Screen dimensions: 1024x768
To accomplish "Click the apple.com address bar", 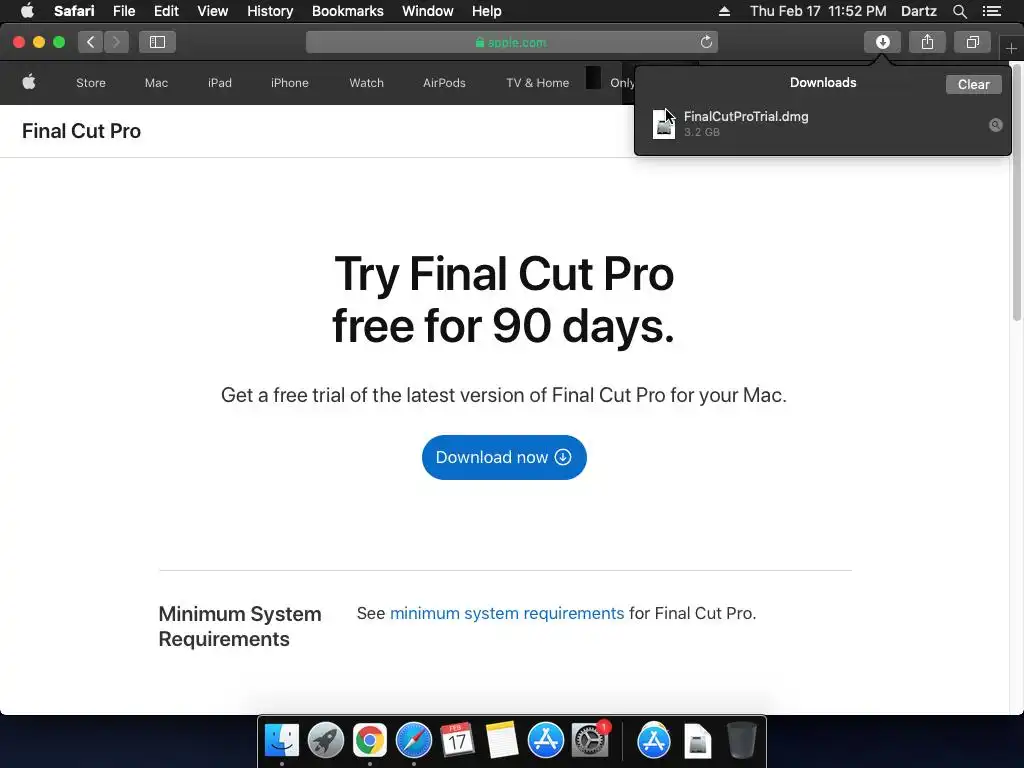I will [x=511, y=42].
